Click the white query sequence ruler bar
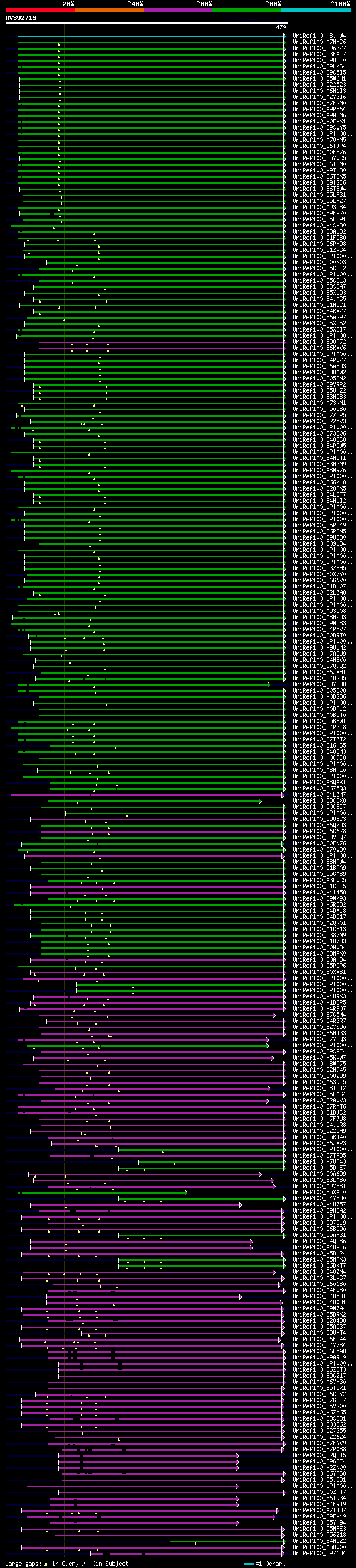Screen dimensions: 356x1568 (x=147, y=22)
